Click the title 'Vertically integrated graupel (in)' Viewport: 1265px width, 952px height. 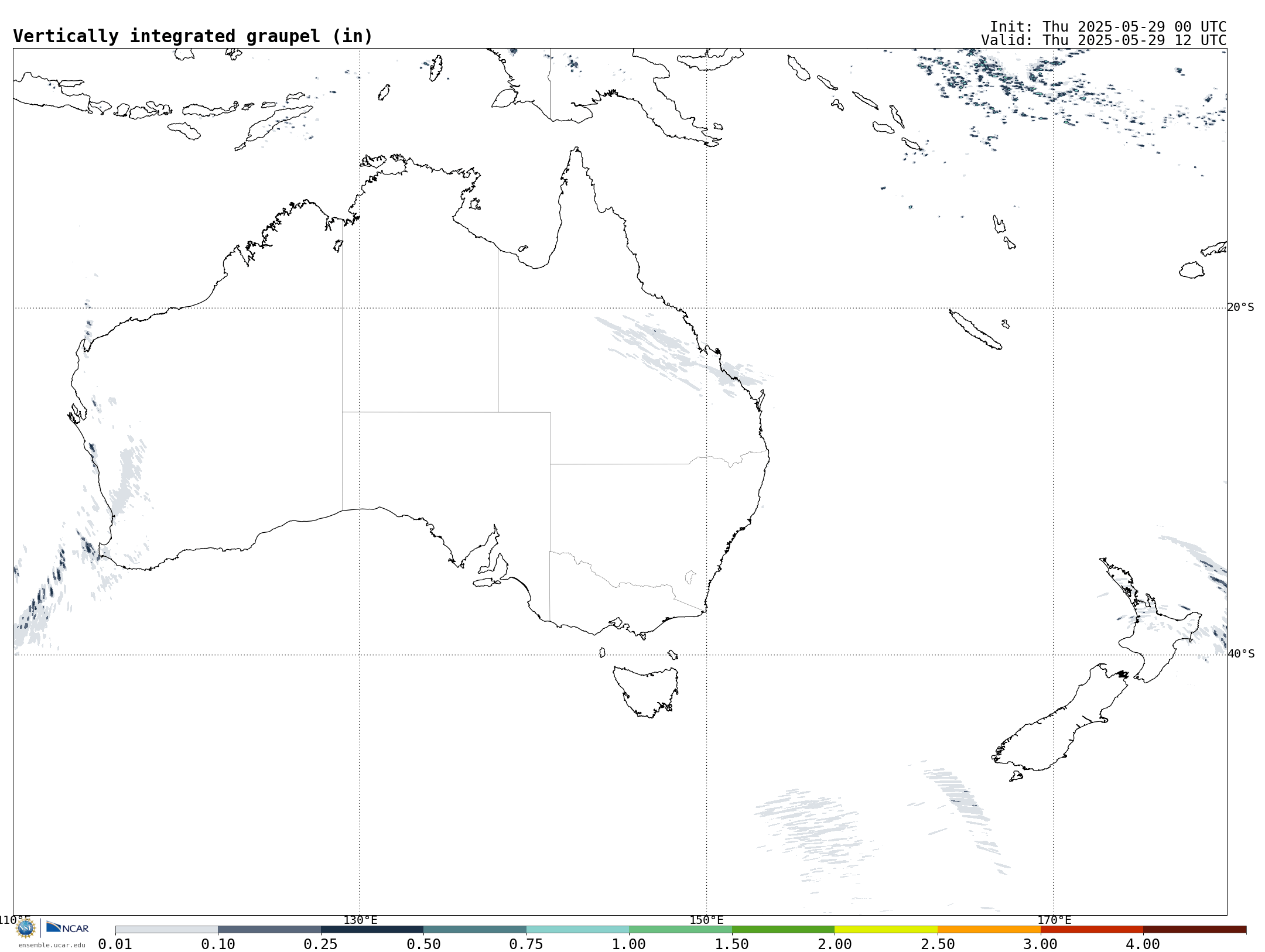pos(193,36)
